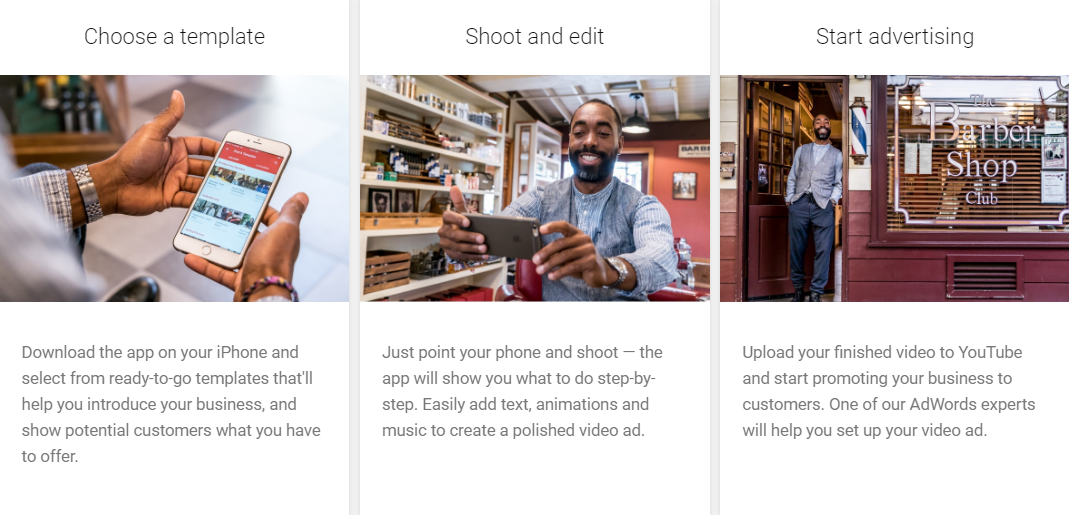The image size is (1069, 515).
Task: Click the framed picture on the red wall
Action: pos(684,186)
